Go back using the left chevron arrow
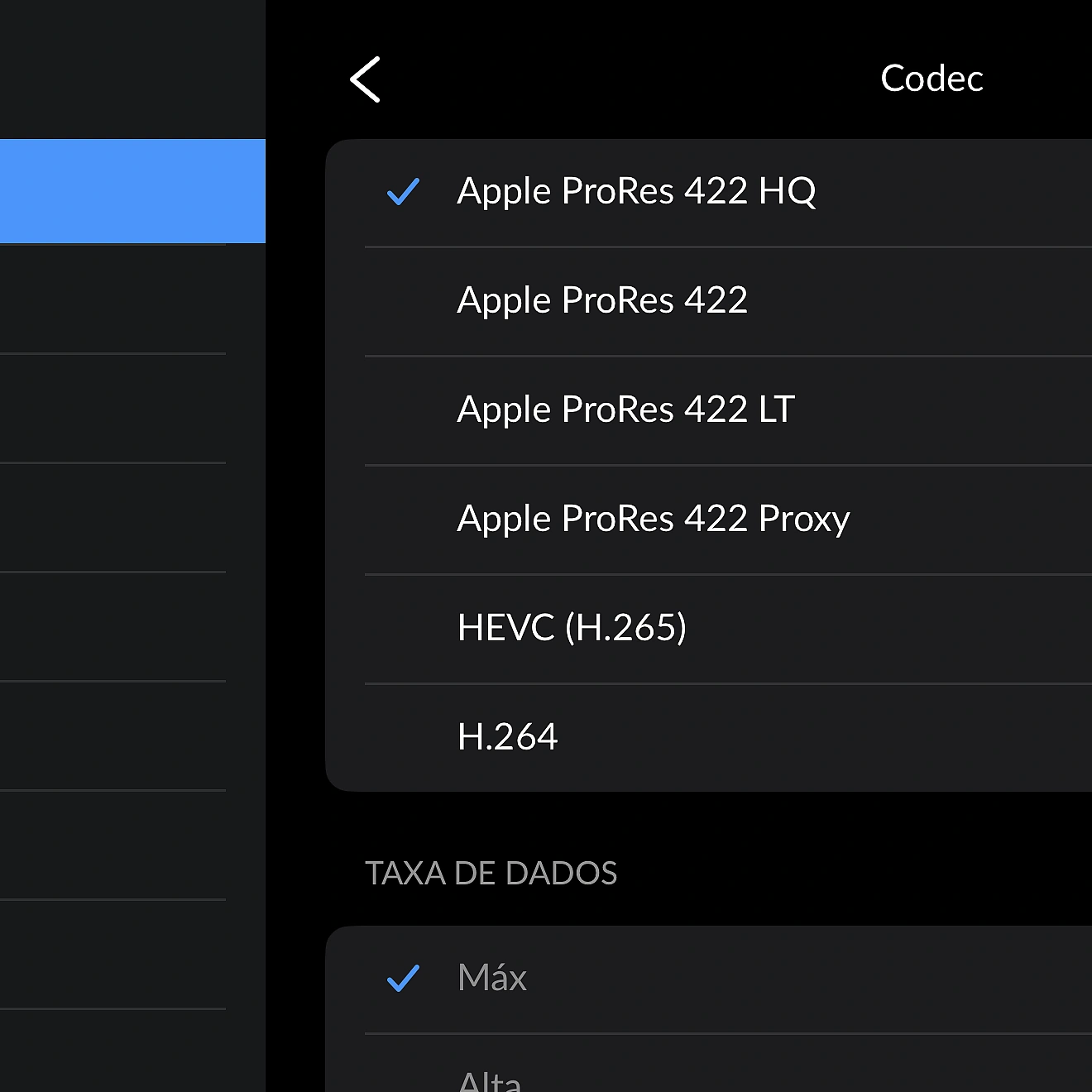The image size is (1092, 1092). pyautogui.click(x=365, y=79)
